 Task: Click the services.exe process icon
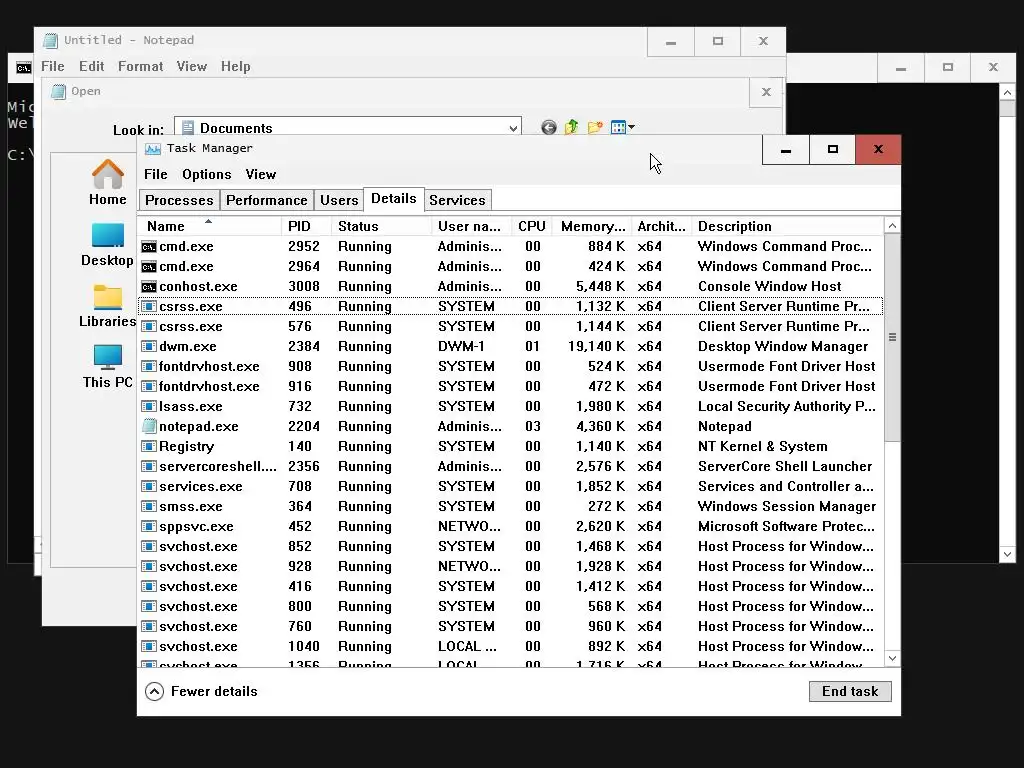pos(149,487)
